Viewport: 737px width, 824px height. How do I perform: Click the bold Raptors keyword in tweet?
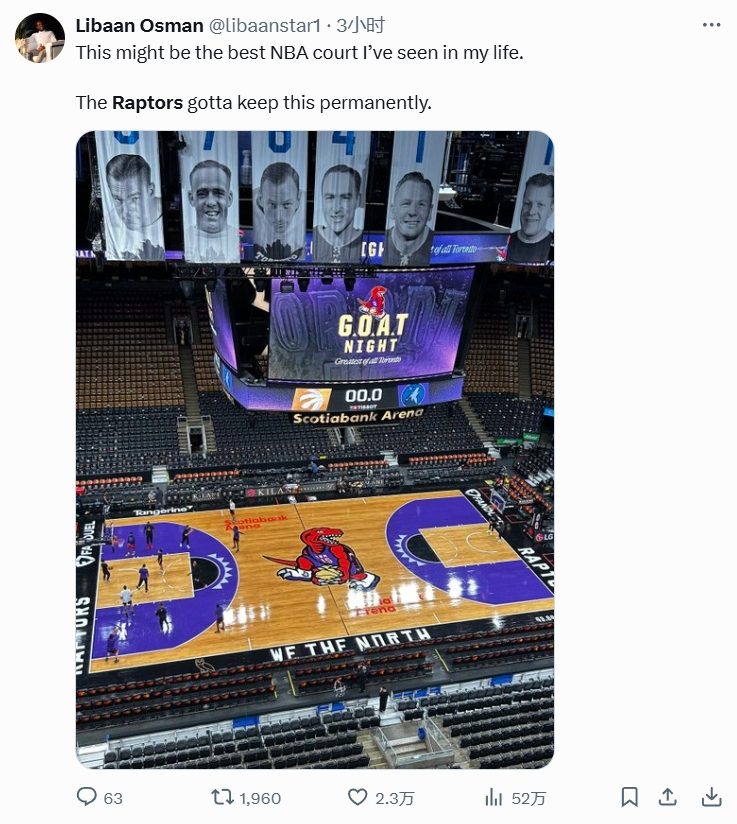(x=147, y=102)
